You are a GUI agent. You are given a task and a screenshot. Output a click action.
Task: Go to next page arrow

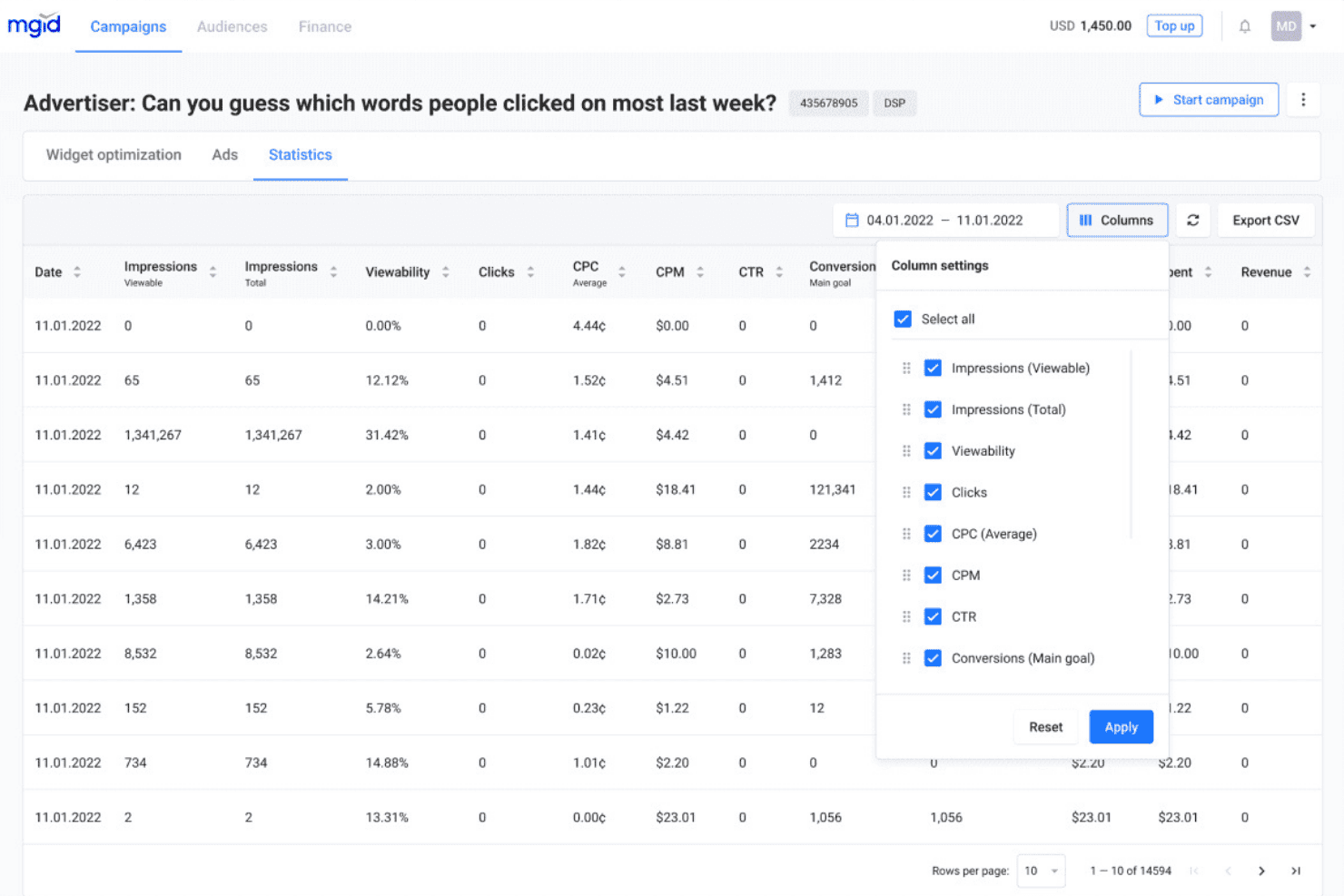(x=1261, y=871)
